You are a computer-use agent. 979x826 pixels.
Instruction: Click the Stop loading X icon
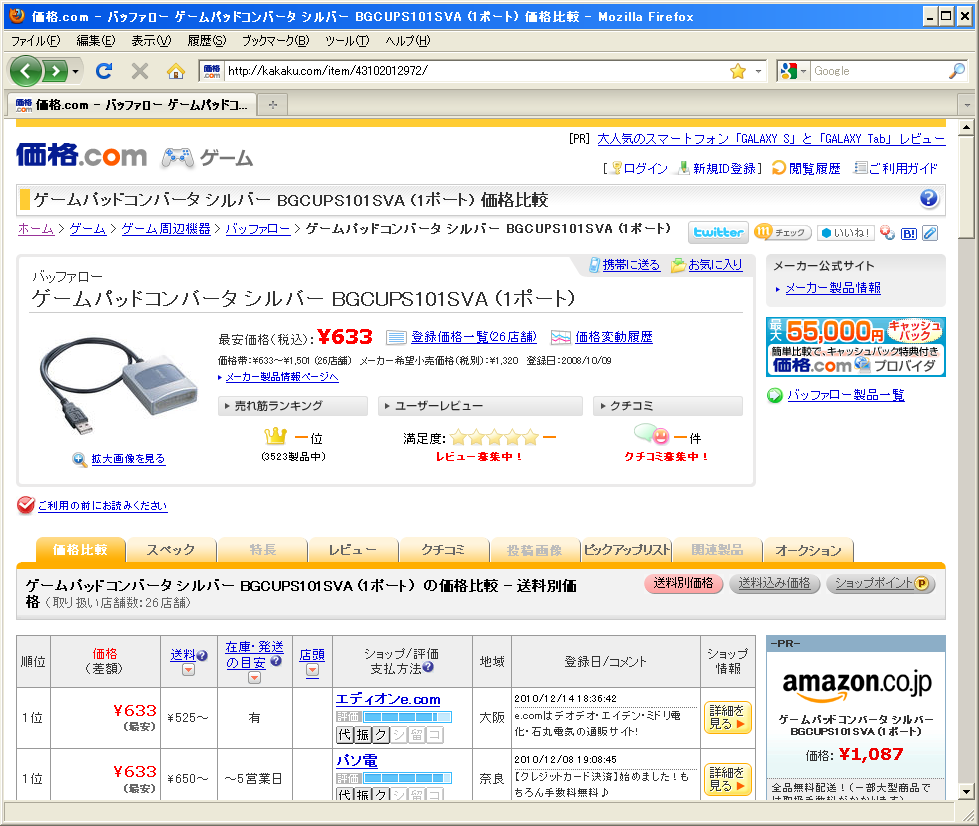click(x=140, y=71)
